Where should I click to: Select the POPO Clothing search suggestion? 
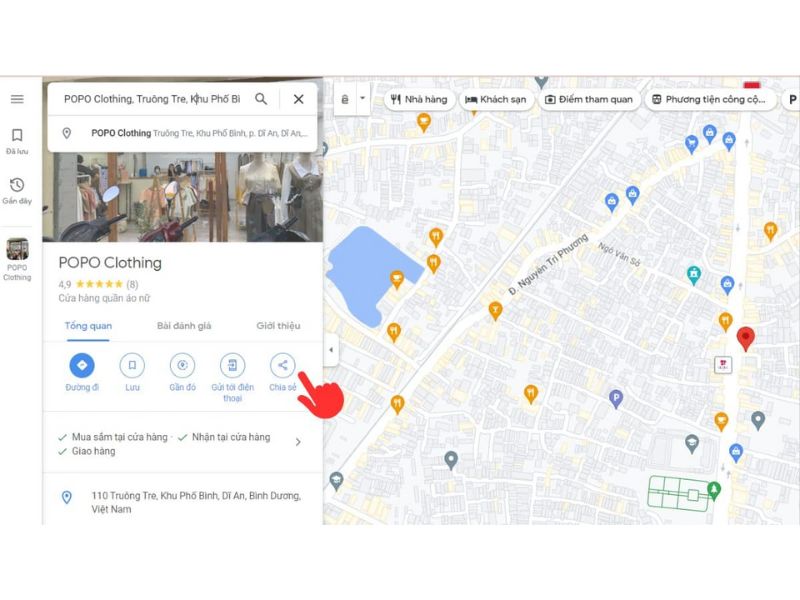[183, 133]
